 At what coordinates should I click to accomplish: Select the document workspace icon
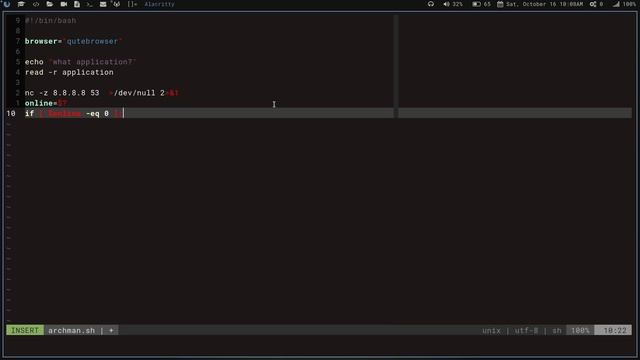(77, 4)
